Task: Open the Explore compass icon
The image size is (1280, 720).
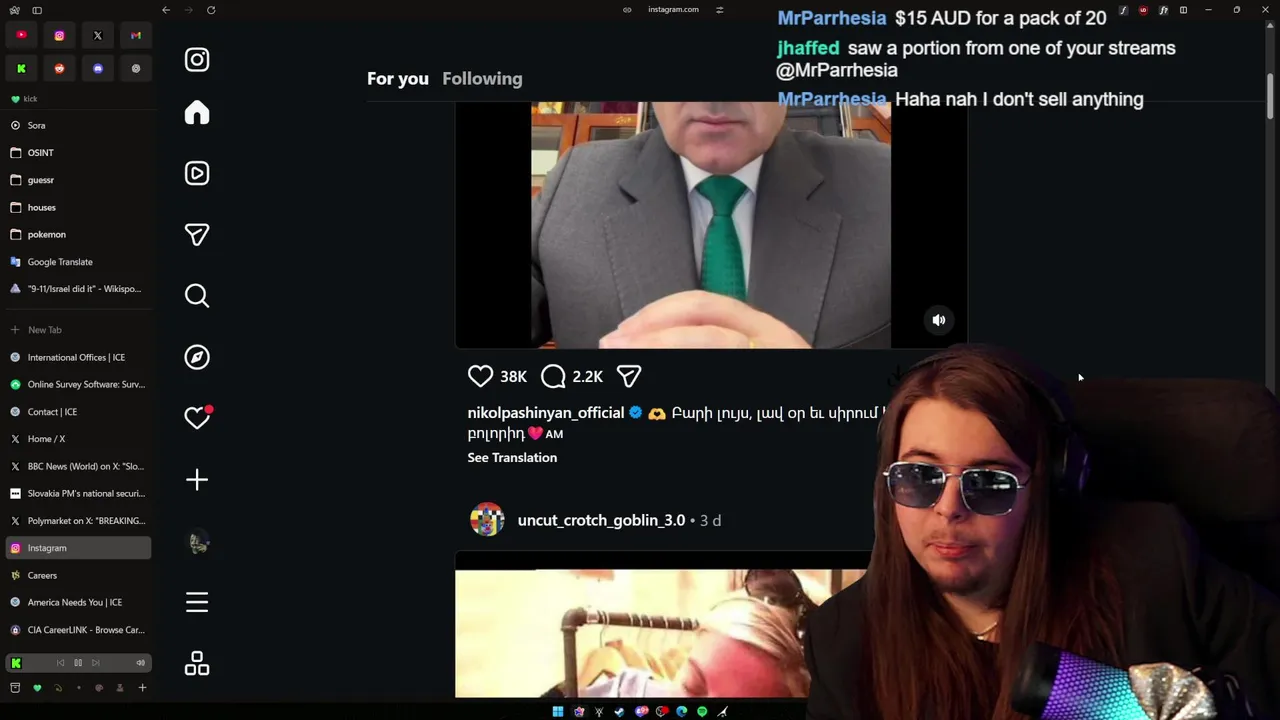Action: tap(197, 357)
